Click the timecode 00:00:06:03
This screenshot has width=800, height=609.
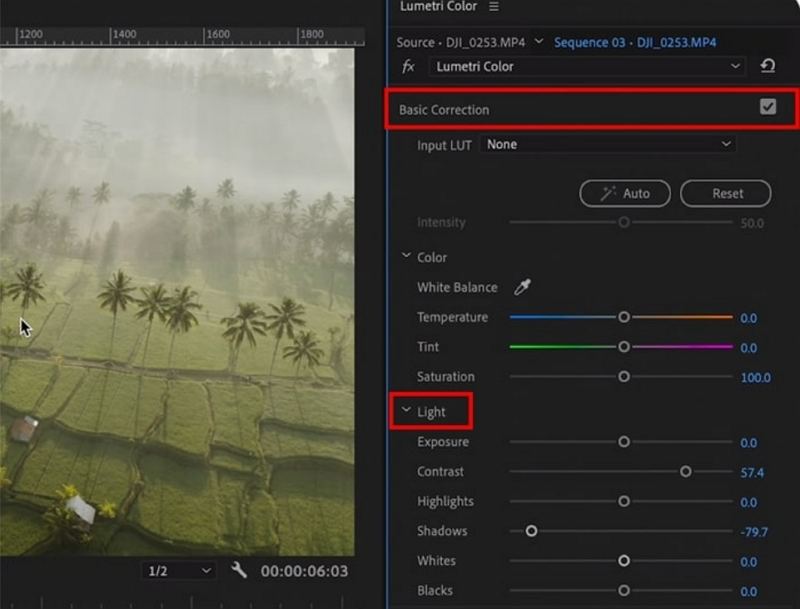pyautogui.click(x=304, y=571)
